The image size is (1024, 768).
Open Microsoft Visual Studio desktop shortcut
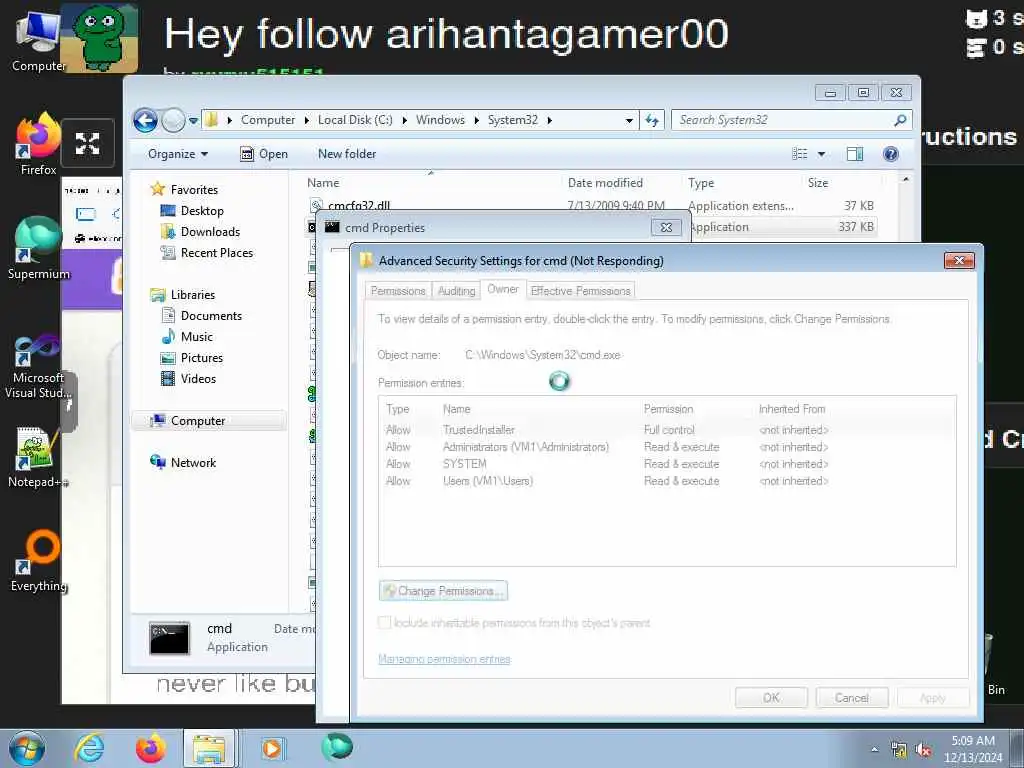[38, 366]
